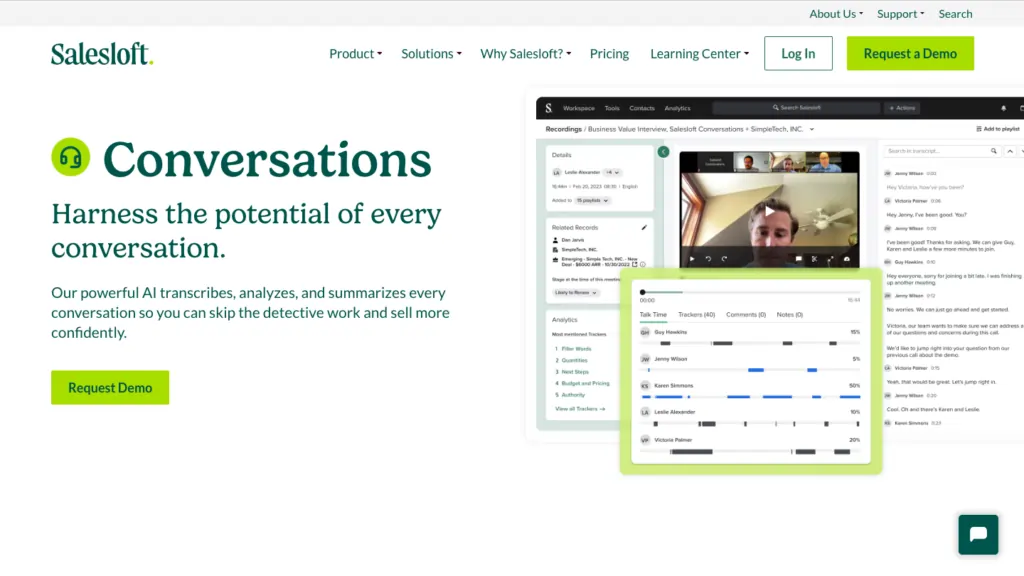This screenshot has width=1024, height=576.
Task: Click the Recordings breadcrumb link
Action: click(x=563, y=129)
